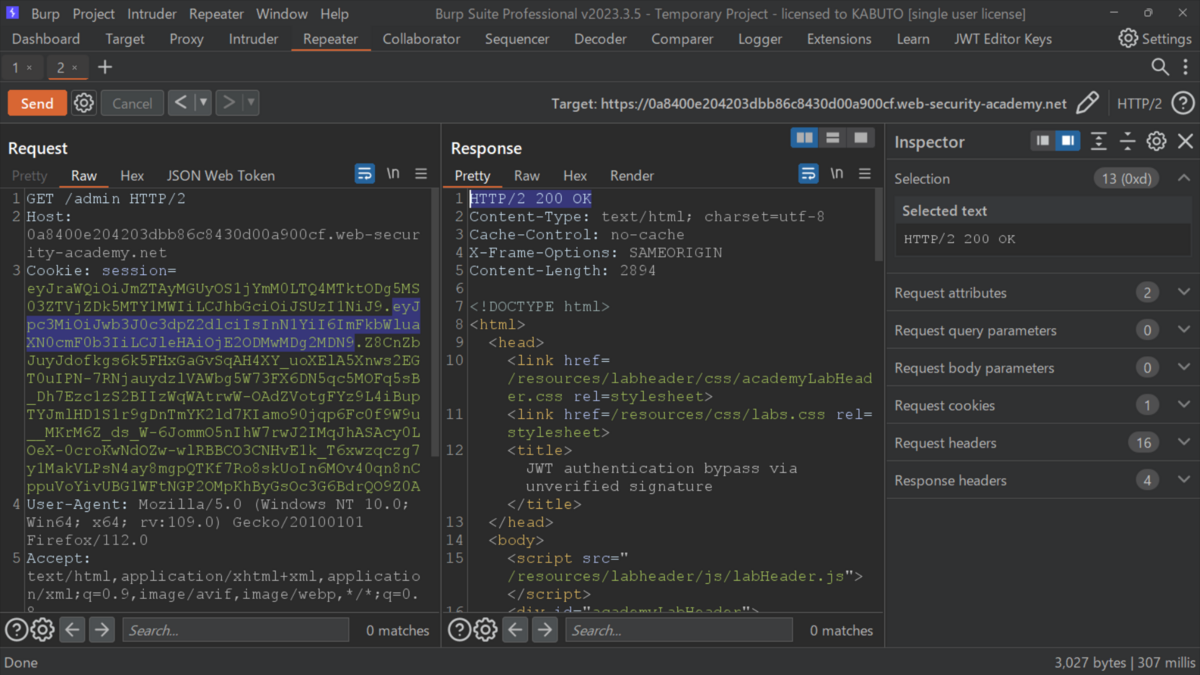Jump to next match in Response search
This screenshot has width=1200, height=675.
[545, 630]
